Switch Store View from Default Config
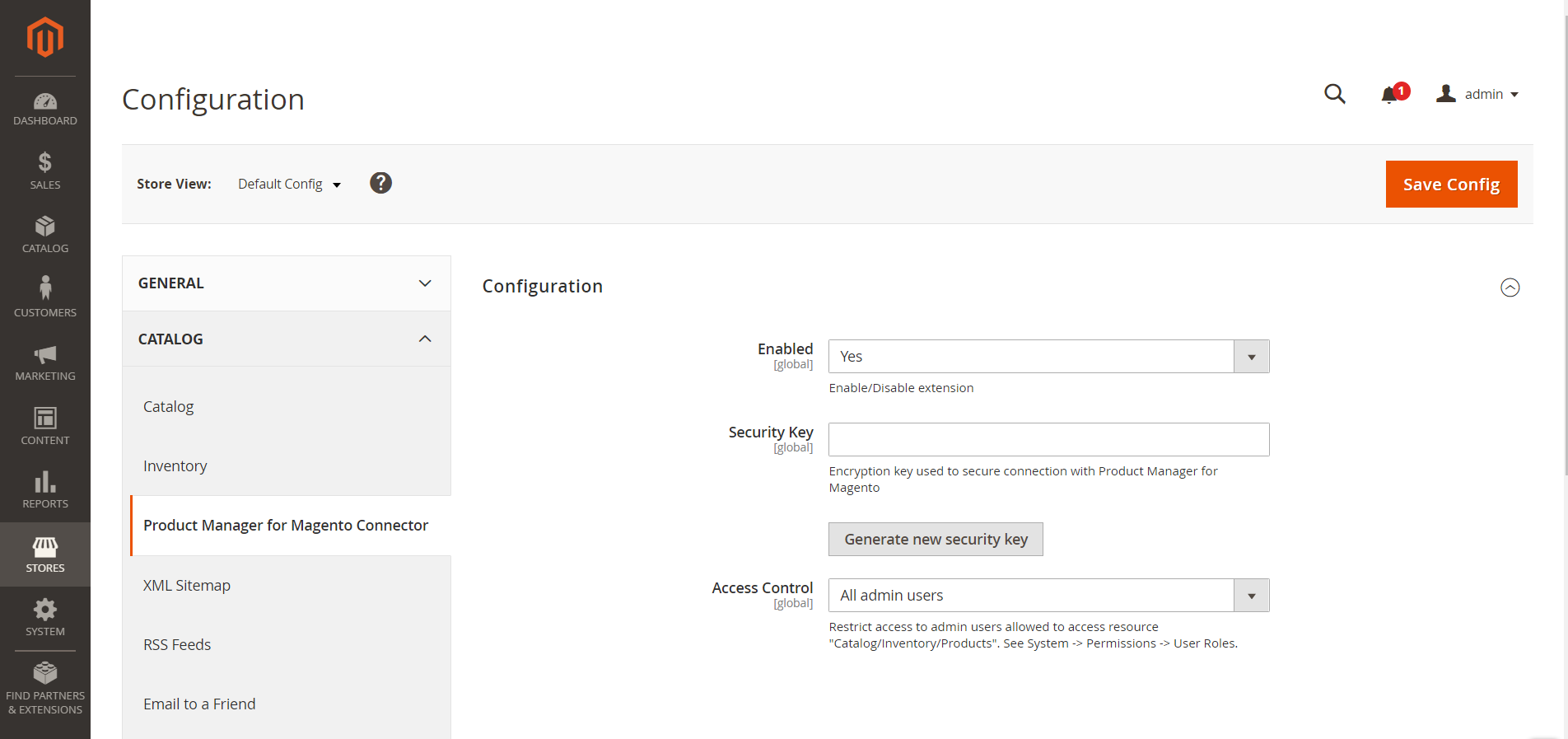The width and height of the screenshot is (1568, 739). [x=289, y=185]
